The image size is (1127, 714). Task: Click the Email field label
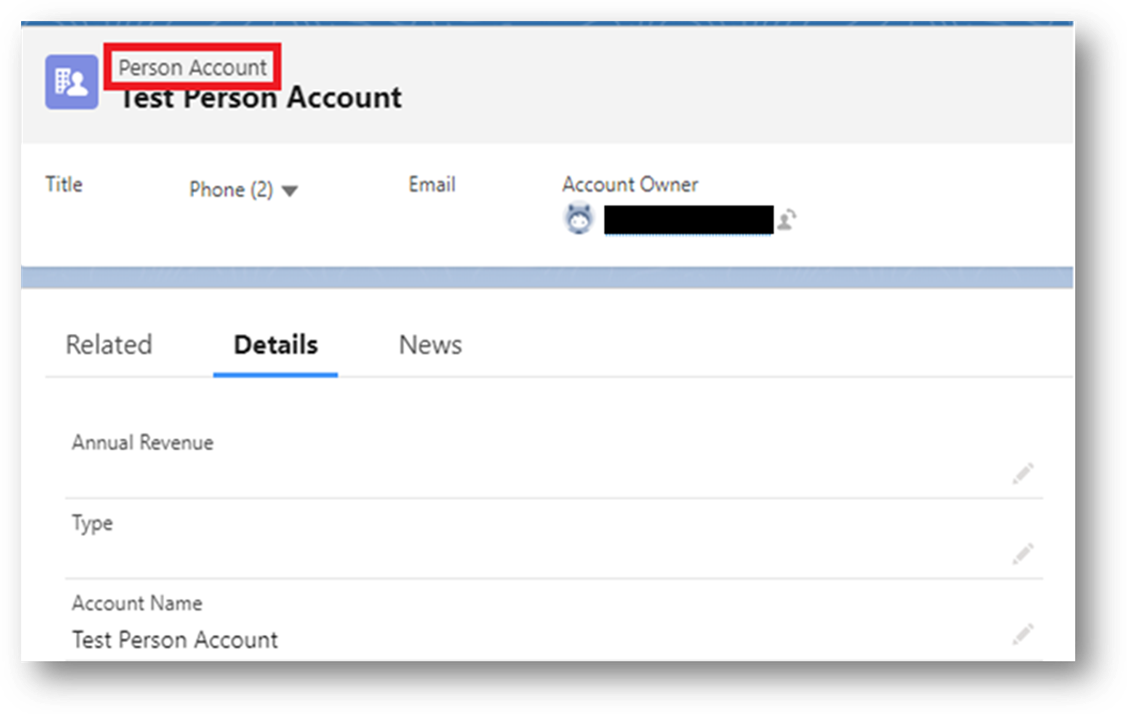click(432, 185)
